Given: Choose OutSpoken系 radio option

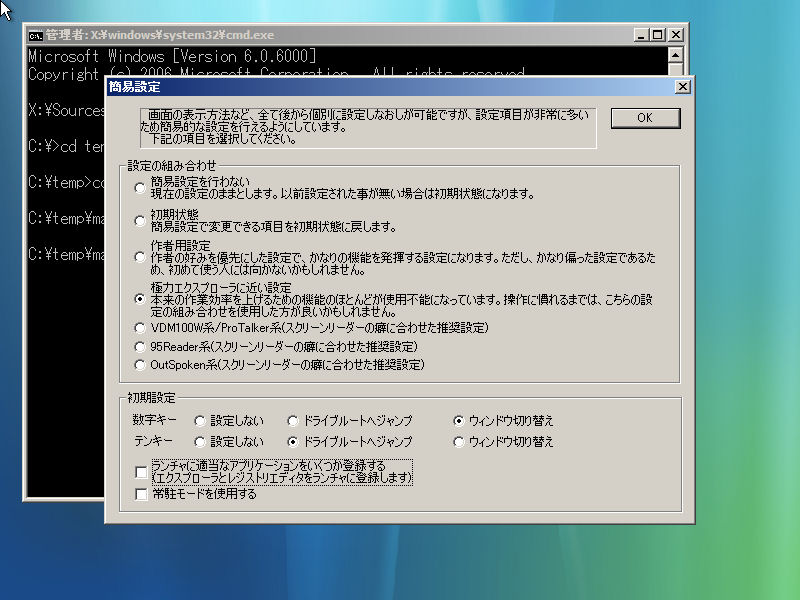Looking at the screenshot, I should pyautogui.click(x=140, y=365).
